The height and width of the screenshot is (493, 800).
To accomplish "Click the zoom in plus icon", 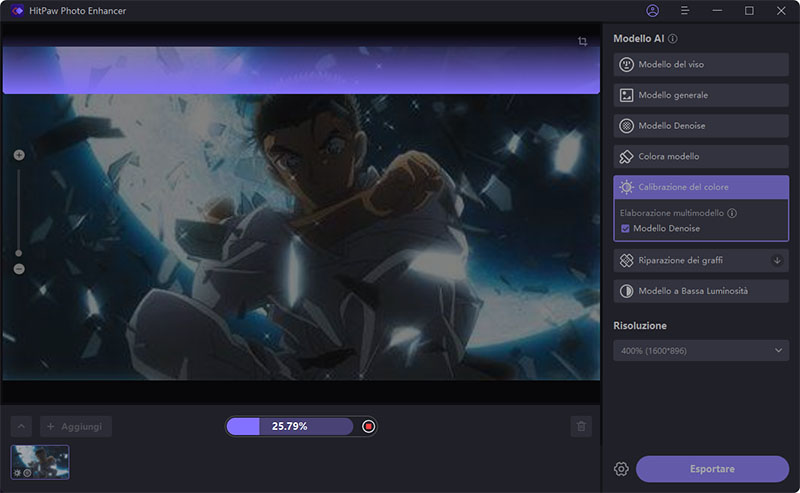I will click(x=19, y=155).
